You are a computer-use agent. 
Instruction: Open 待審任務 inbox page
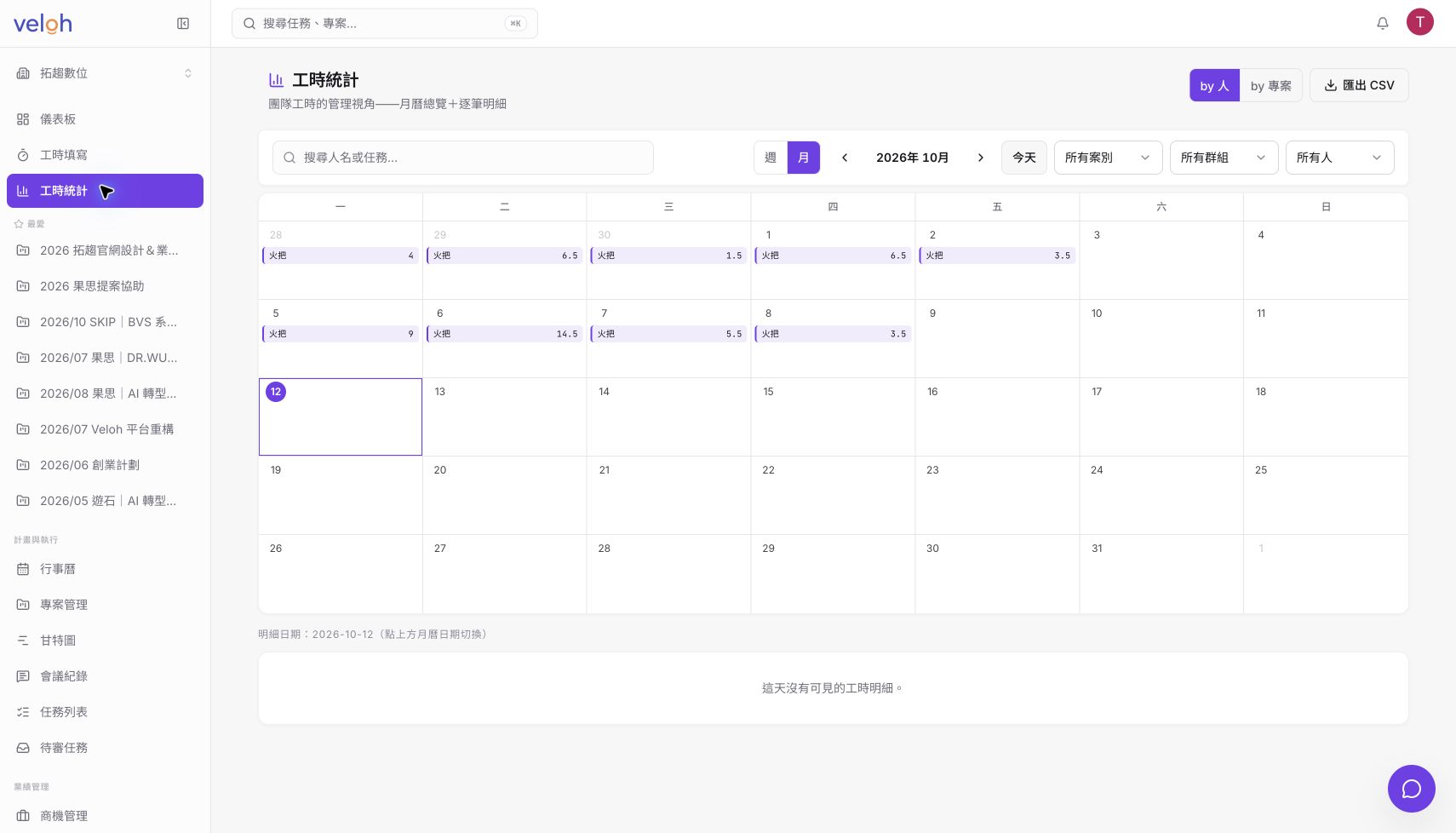[105, 748]
